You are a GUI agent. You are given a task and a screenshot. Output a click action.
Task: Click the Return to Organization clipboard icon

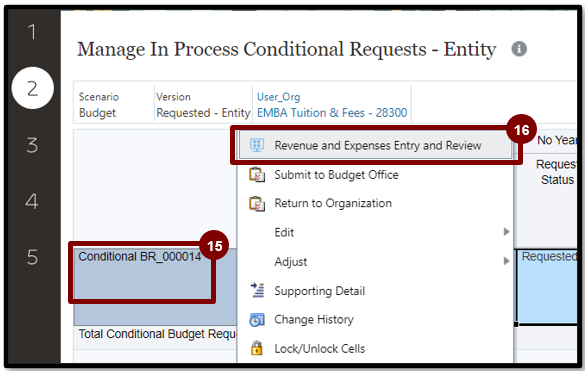[257, 203]
